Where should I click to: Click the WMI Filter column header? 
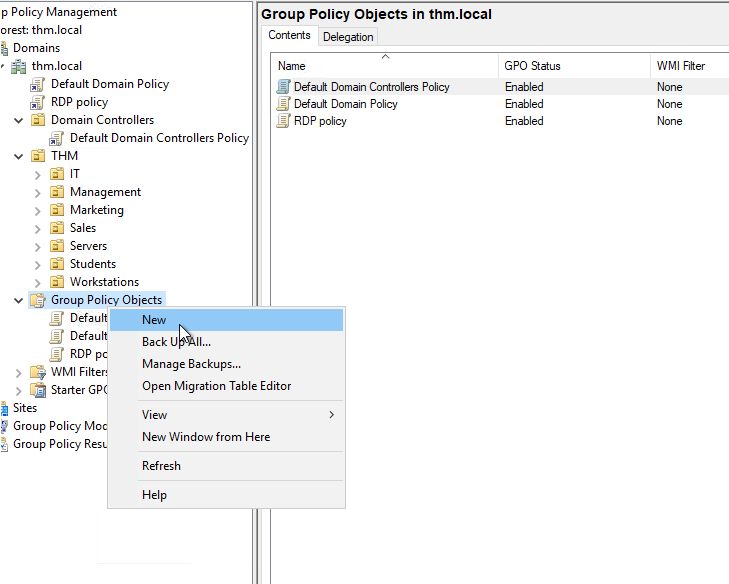coord(680,66)
